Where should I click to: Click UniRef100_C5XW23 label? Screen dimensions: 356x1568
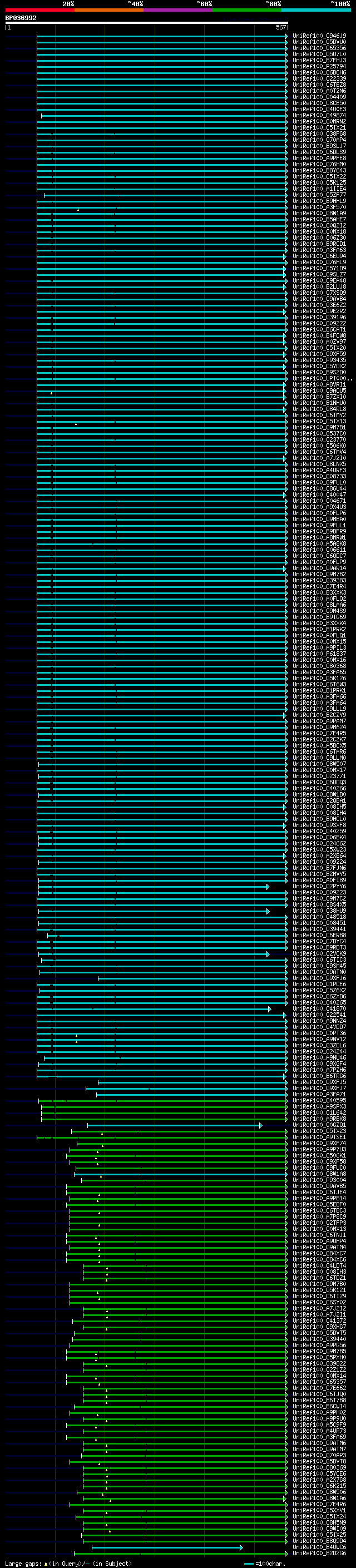point(319,850)
